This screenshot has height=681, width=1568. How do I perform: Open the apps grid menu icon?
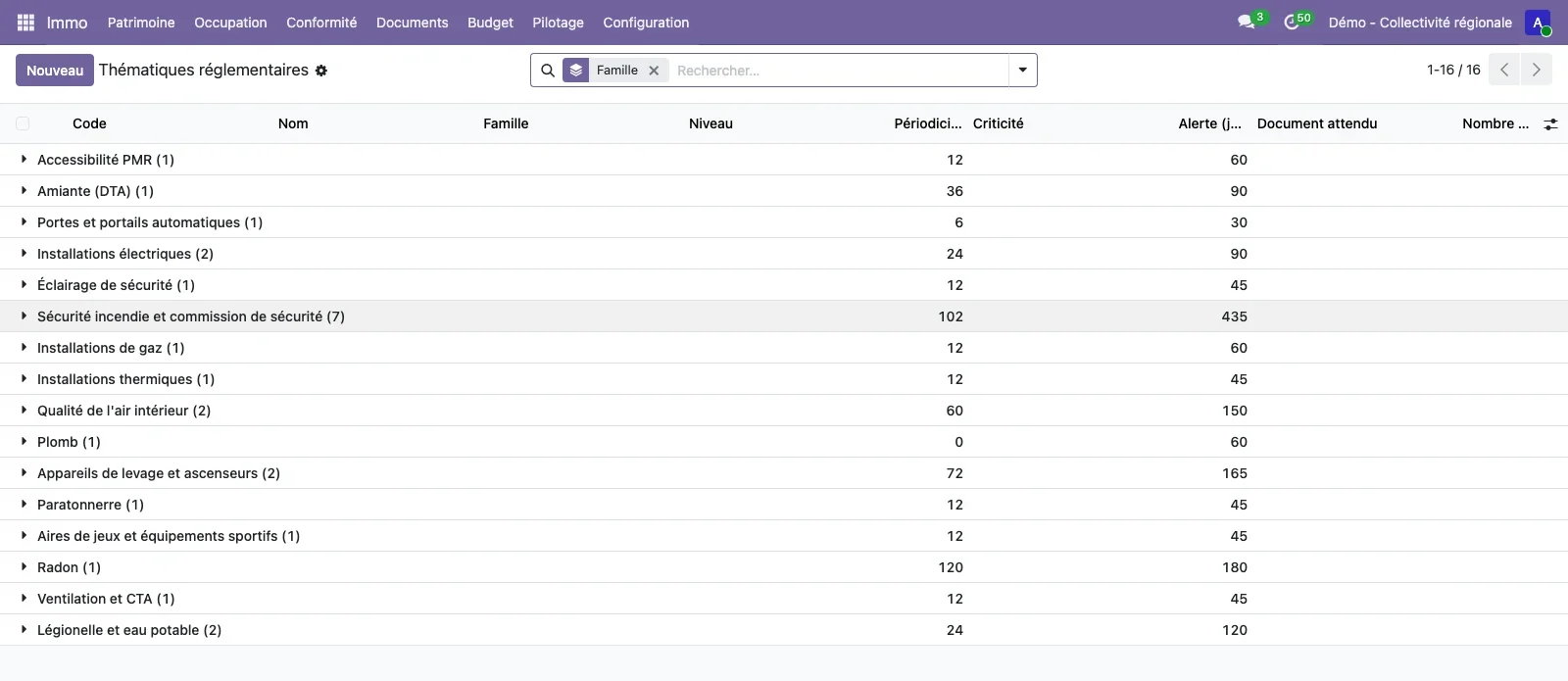pos(25,23)
